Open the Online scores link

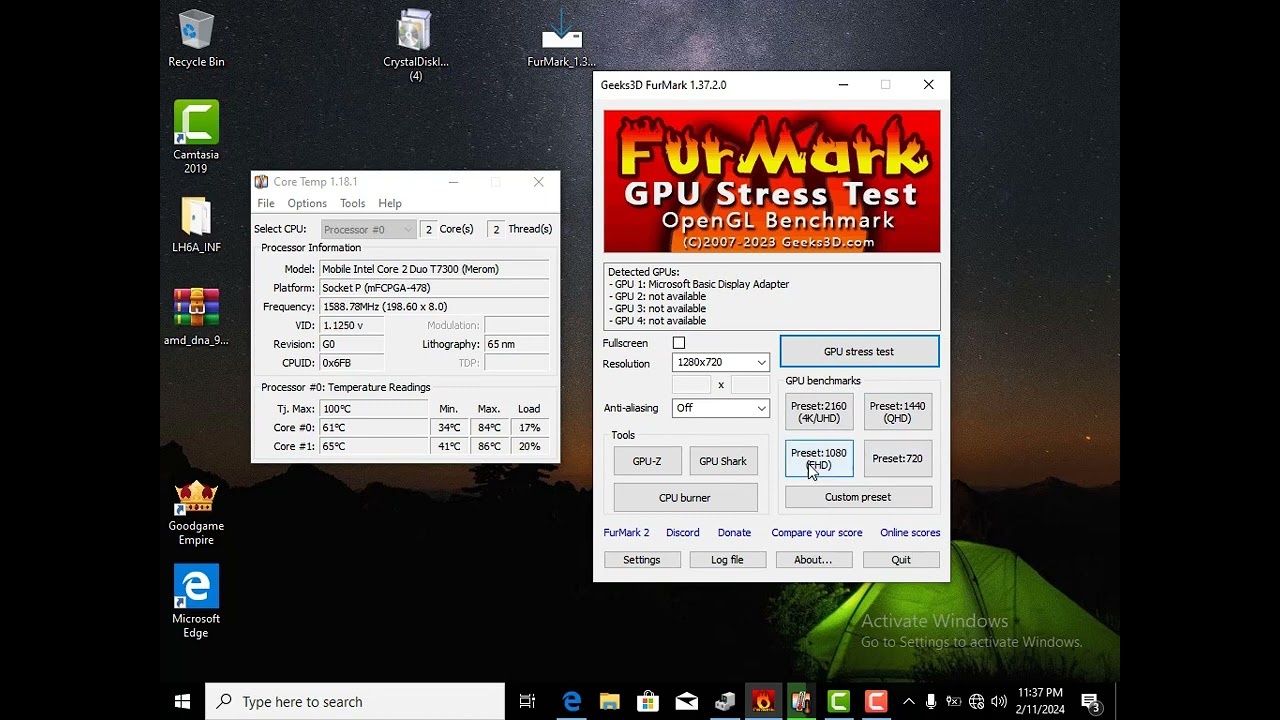tap(910, 533)
